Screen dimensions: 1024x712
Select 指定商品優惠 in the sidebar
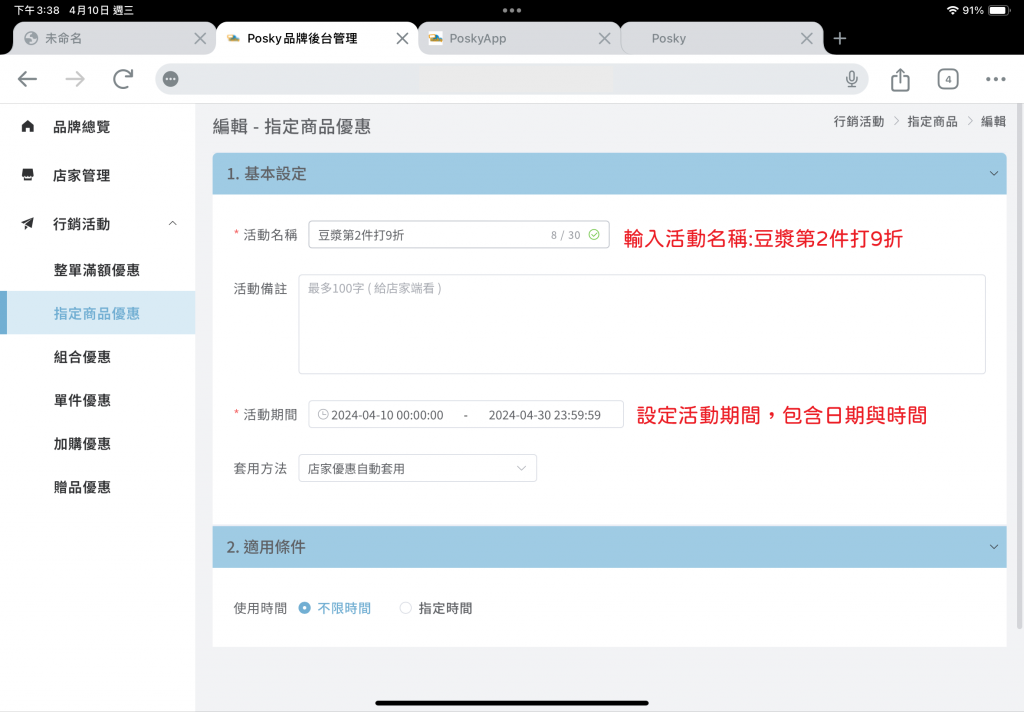pyautogui.click(x=97, y=314)
